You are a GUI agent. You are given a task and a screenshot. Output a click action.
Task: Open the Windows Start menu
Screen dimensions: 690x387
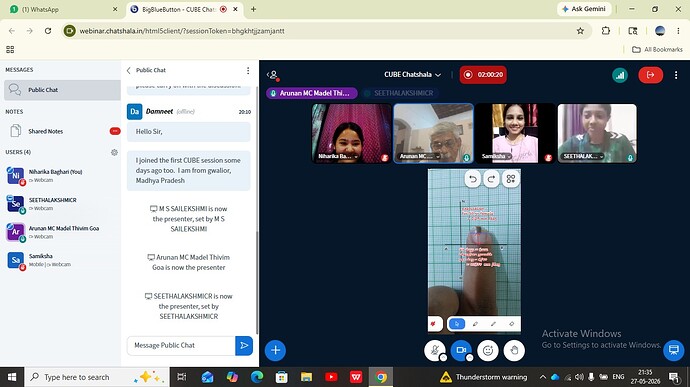12,377
